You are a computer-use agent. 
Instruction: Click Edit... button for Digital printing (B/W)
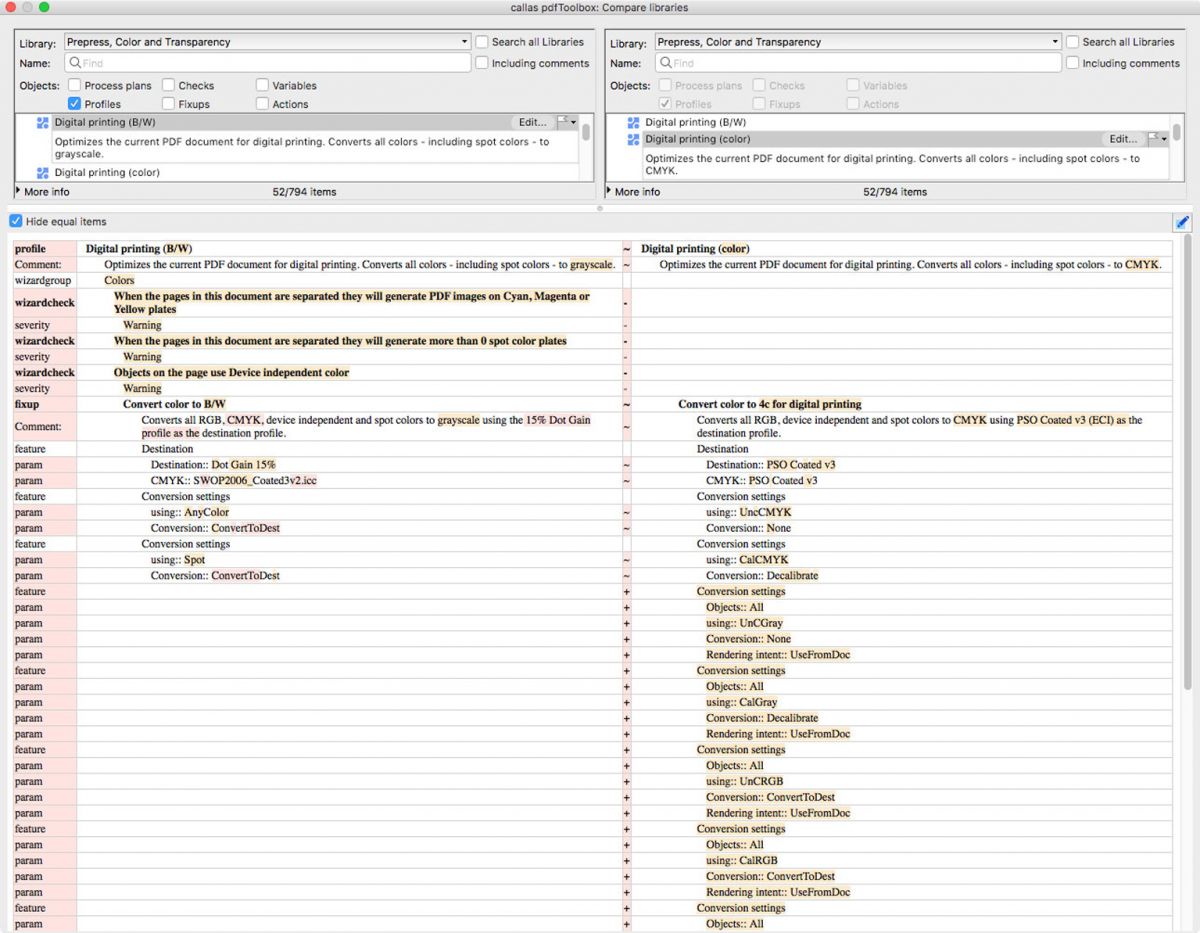pos(532,123)
